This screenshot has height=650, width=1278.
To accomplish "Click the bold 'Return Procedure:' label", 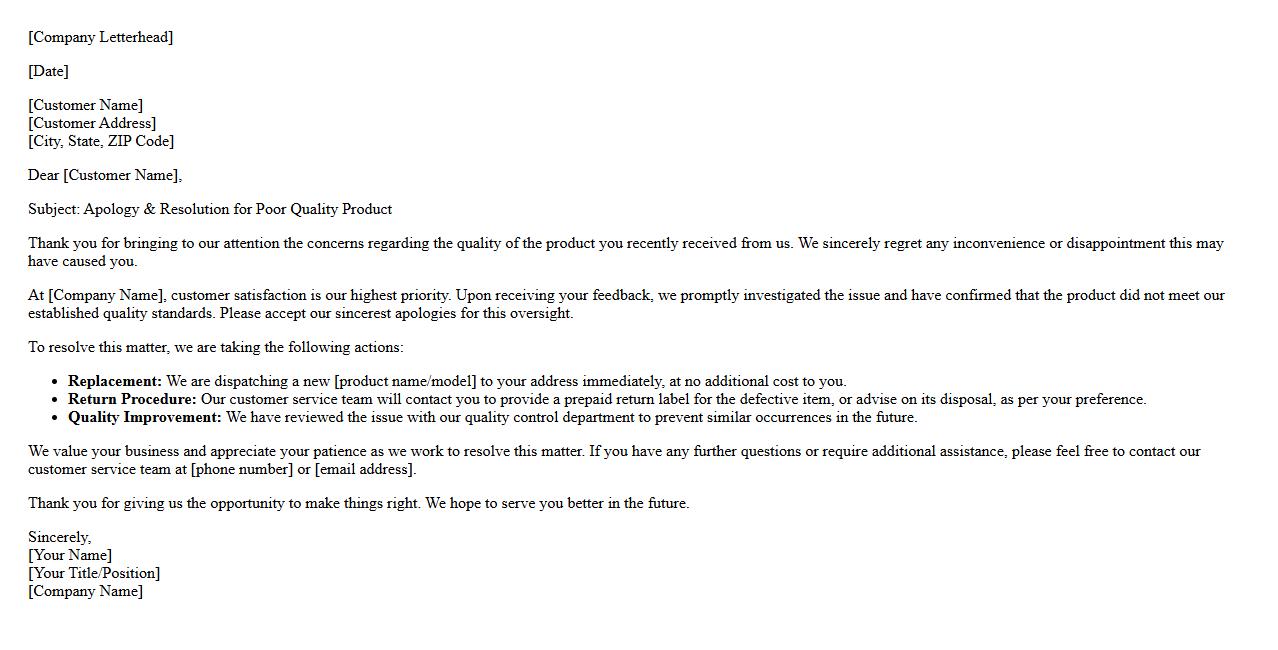I will (132, 399).
